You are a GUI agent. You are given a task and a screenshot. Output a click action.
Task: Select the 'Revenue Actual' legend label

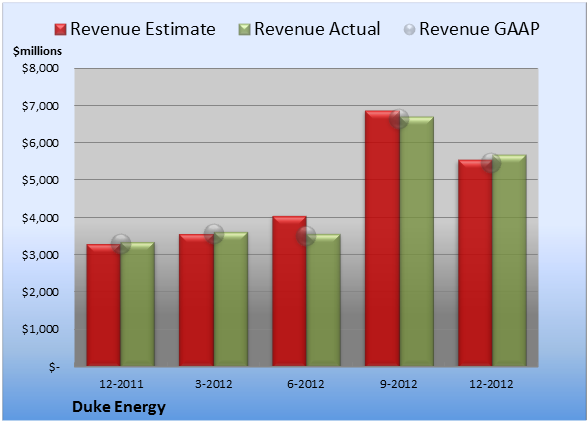317,29
